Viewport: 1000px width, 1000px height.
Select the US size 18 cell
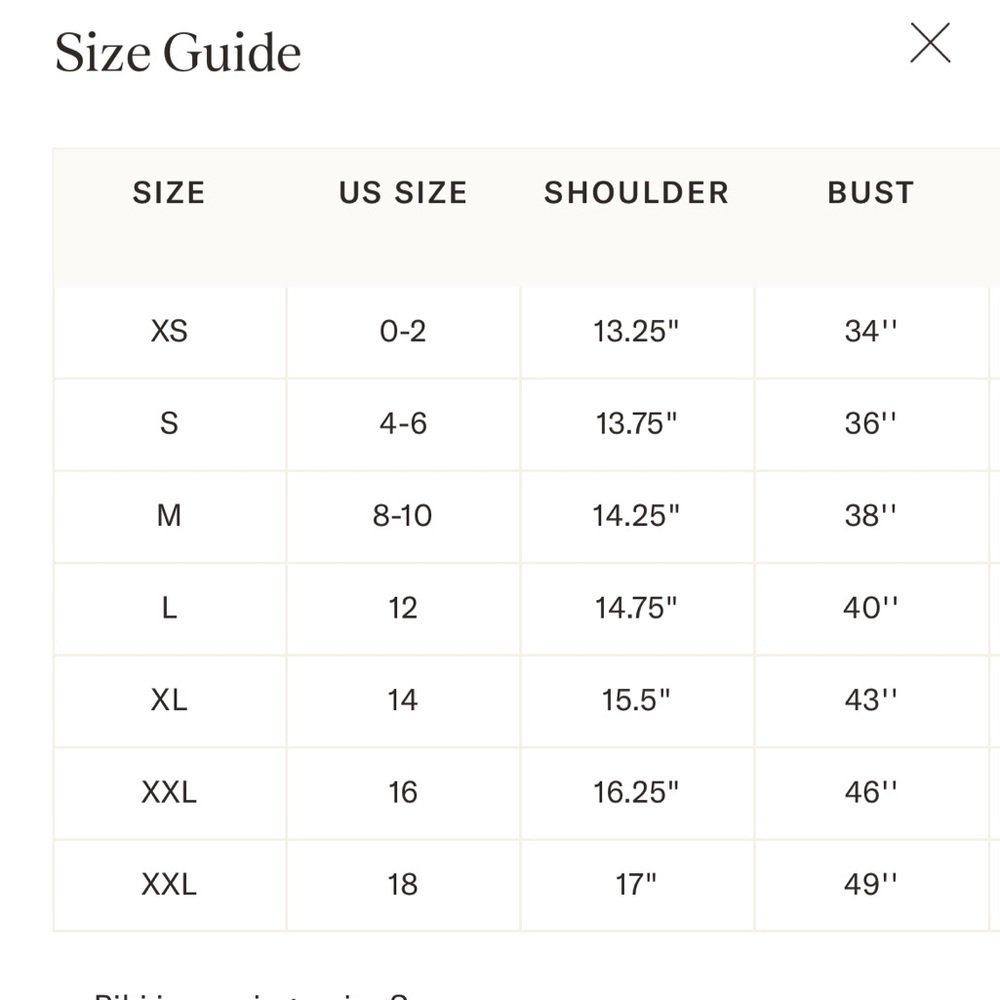point(403,885)
